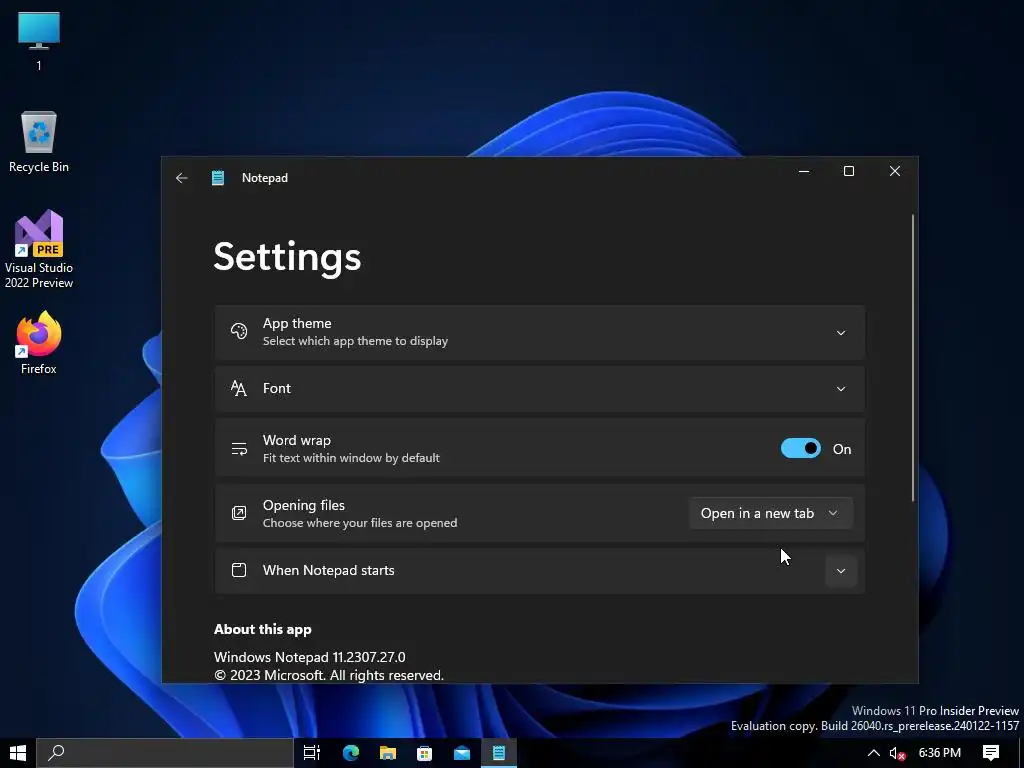Screen dimensions: 1024x768
Task: Click 'Fit text within window by default' text
Action: [351, 458]
